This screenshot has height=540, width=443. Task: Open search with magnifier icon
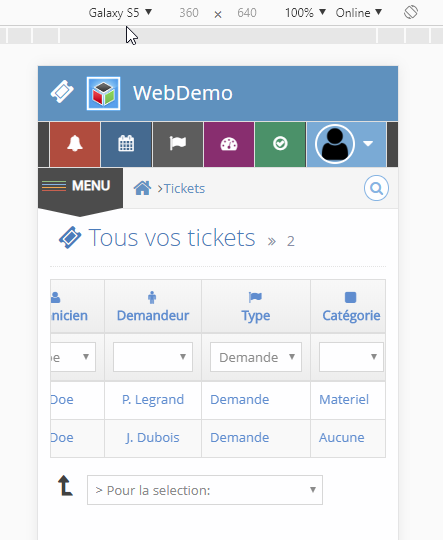(x=376, y=188)
